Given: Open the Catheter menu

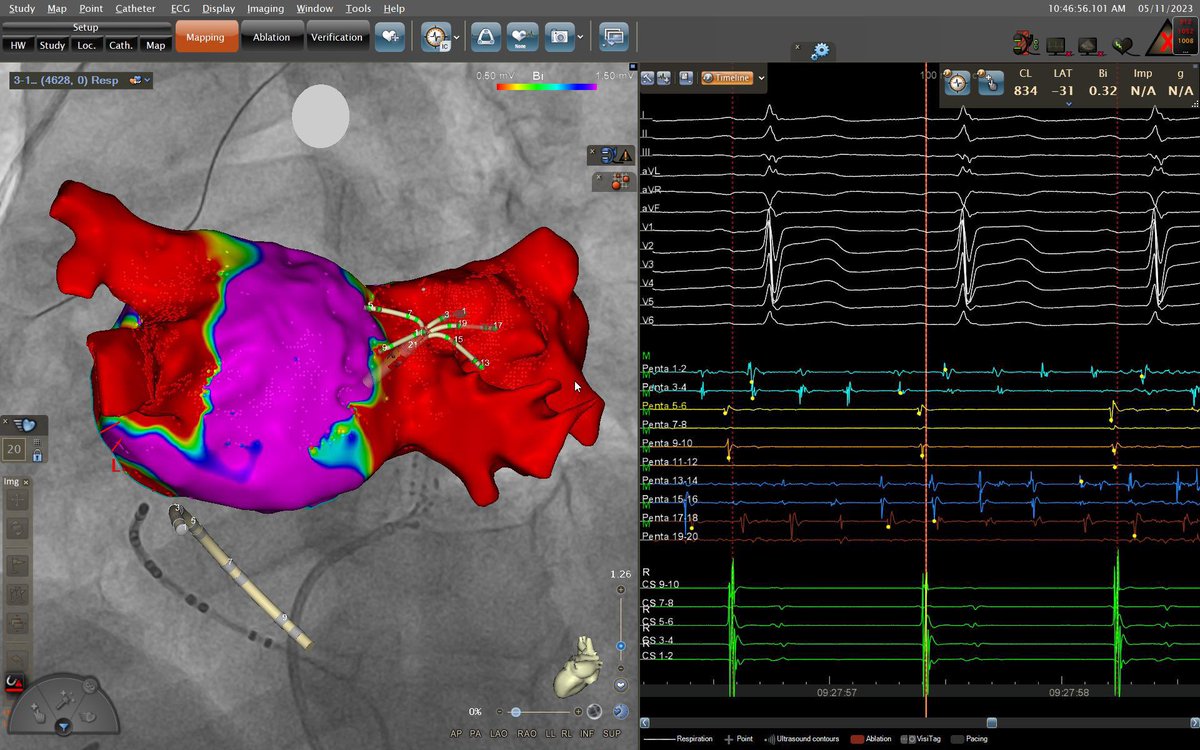Looking at the screenshot, I should tap(135, 8).
